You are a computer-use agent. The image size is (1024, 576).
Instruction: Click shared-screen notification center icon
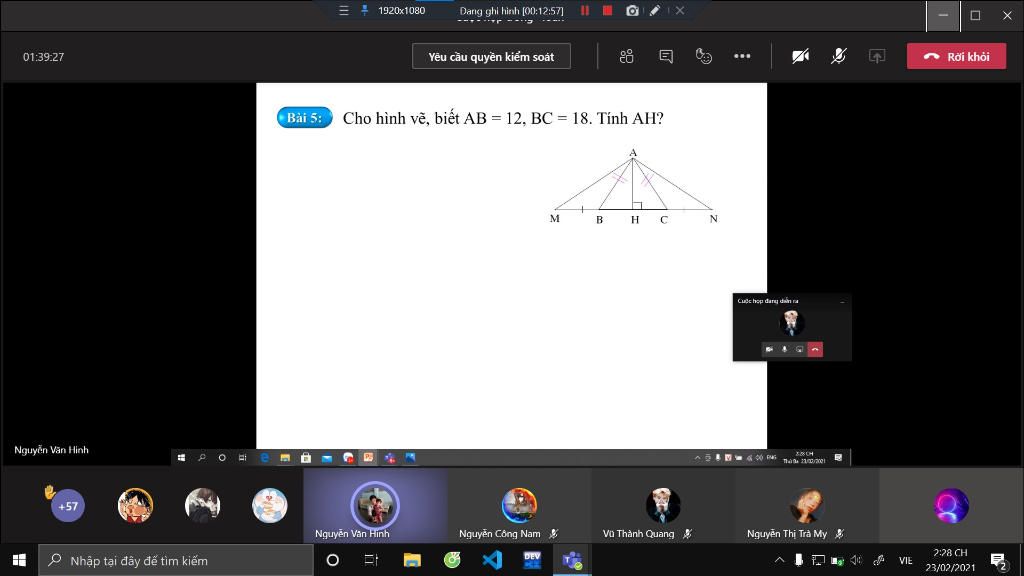pyautogui.click(x=839, y=458)
